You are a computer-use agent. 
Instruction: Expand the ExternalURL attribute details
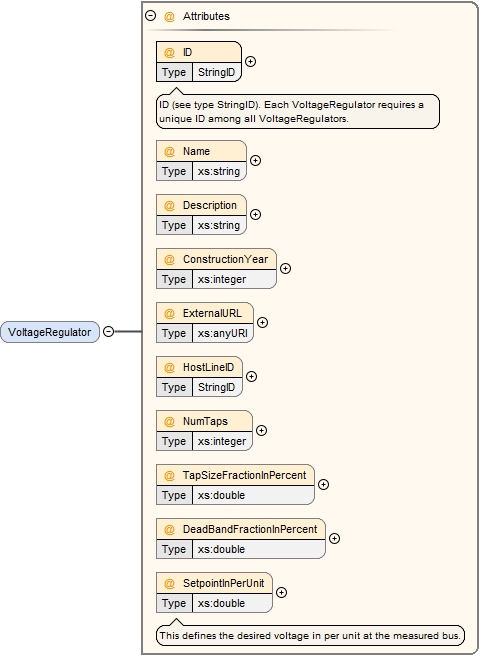pos(262,323)
